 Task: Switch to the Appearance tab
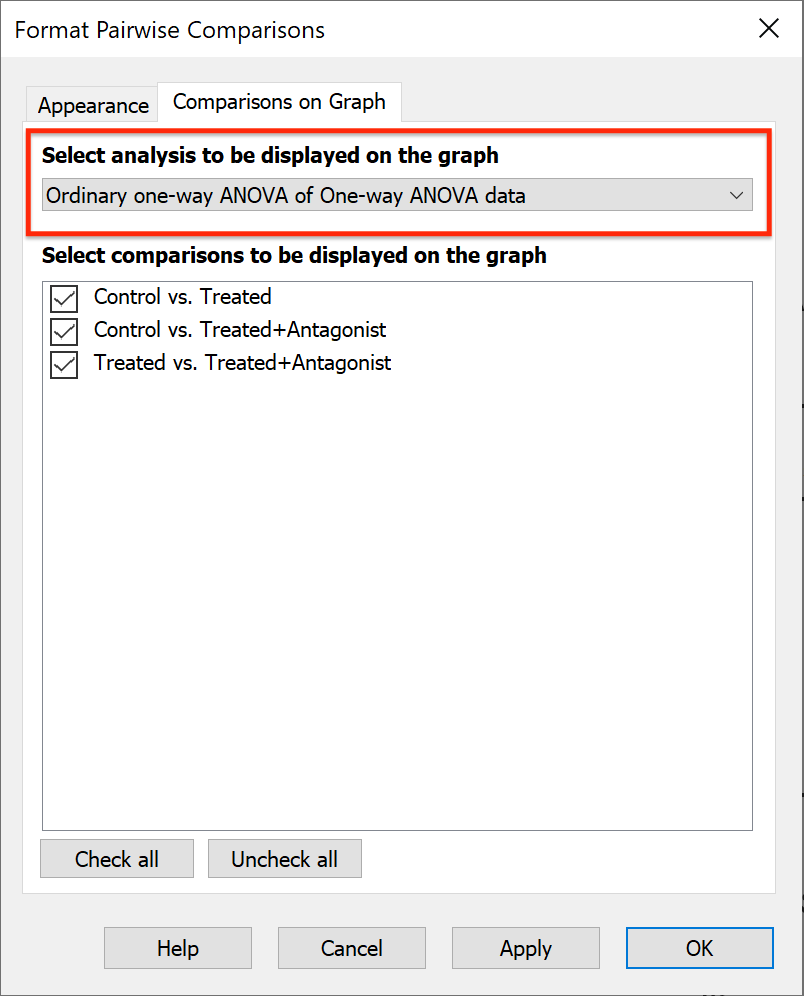(91, 105)
